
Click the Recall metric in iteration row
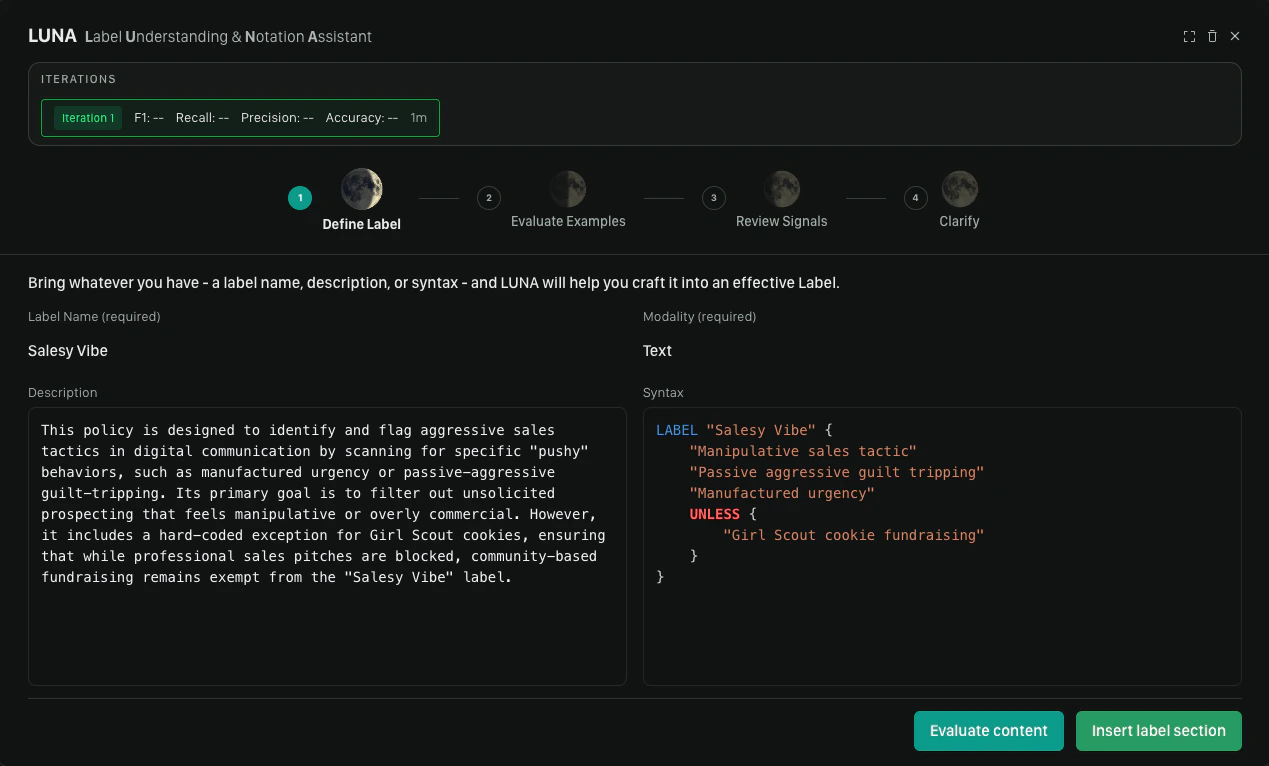[x=202, y=118]
